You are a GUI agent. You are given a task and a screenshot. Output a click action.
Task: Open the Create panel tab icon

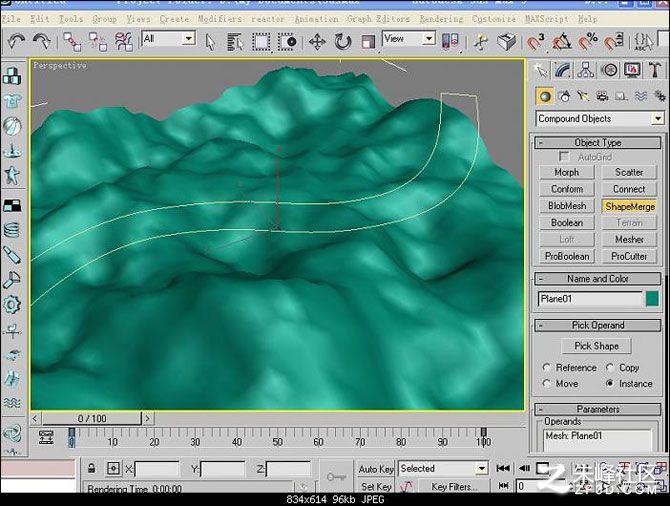(x=541, y=70)
